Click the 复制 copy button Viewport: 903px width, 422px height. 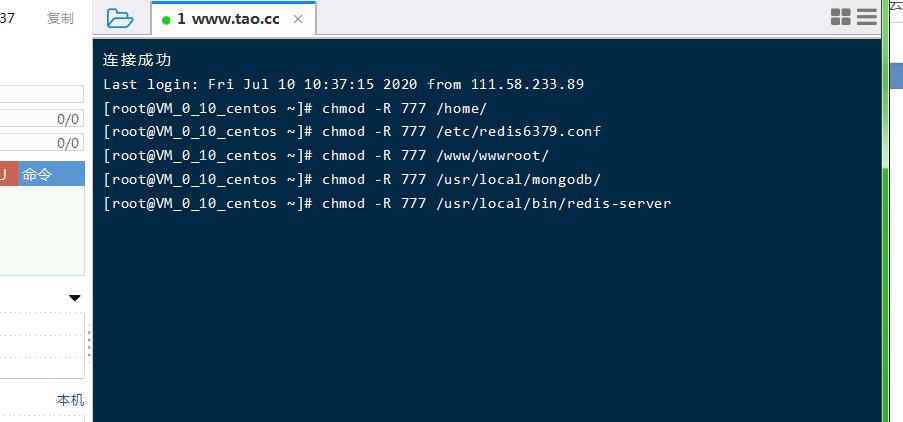[x=60, y=18]
